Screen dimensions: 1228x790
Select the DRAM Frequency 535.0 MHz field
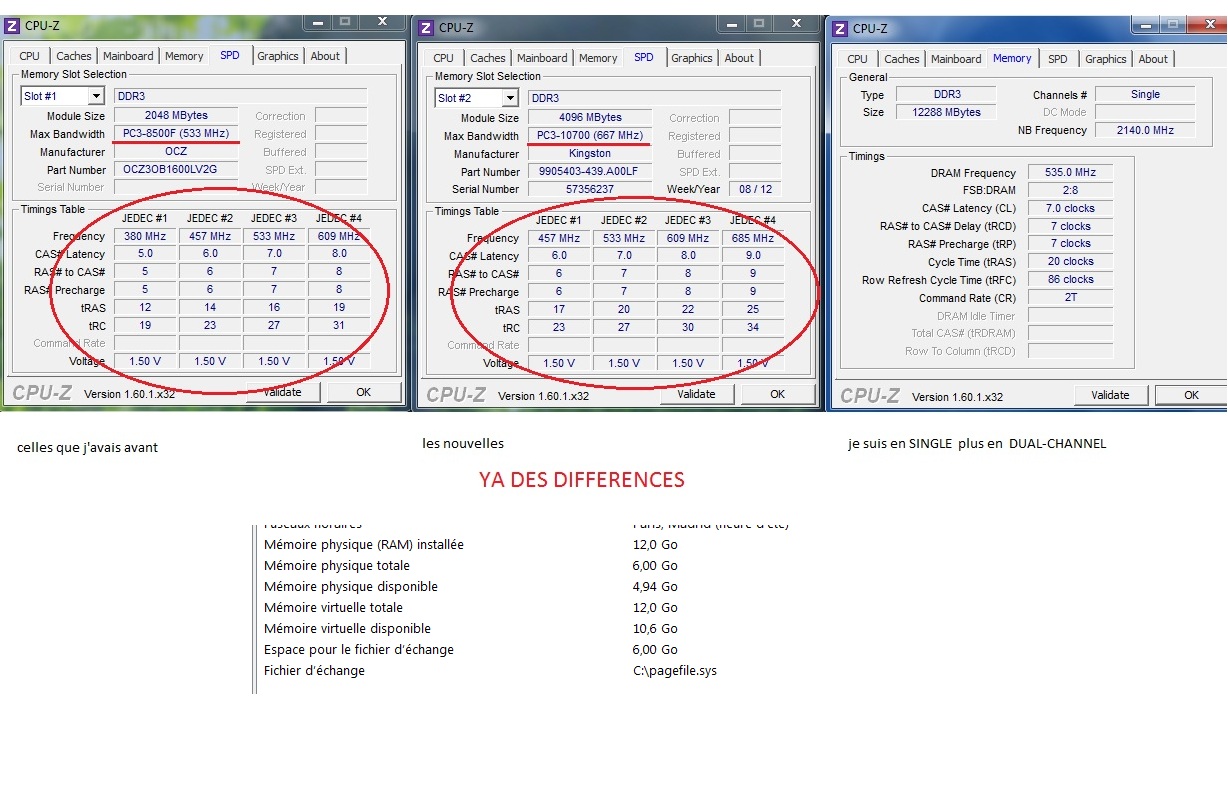click(x=1071, y=173)
